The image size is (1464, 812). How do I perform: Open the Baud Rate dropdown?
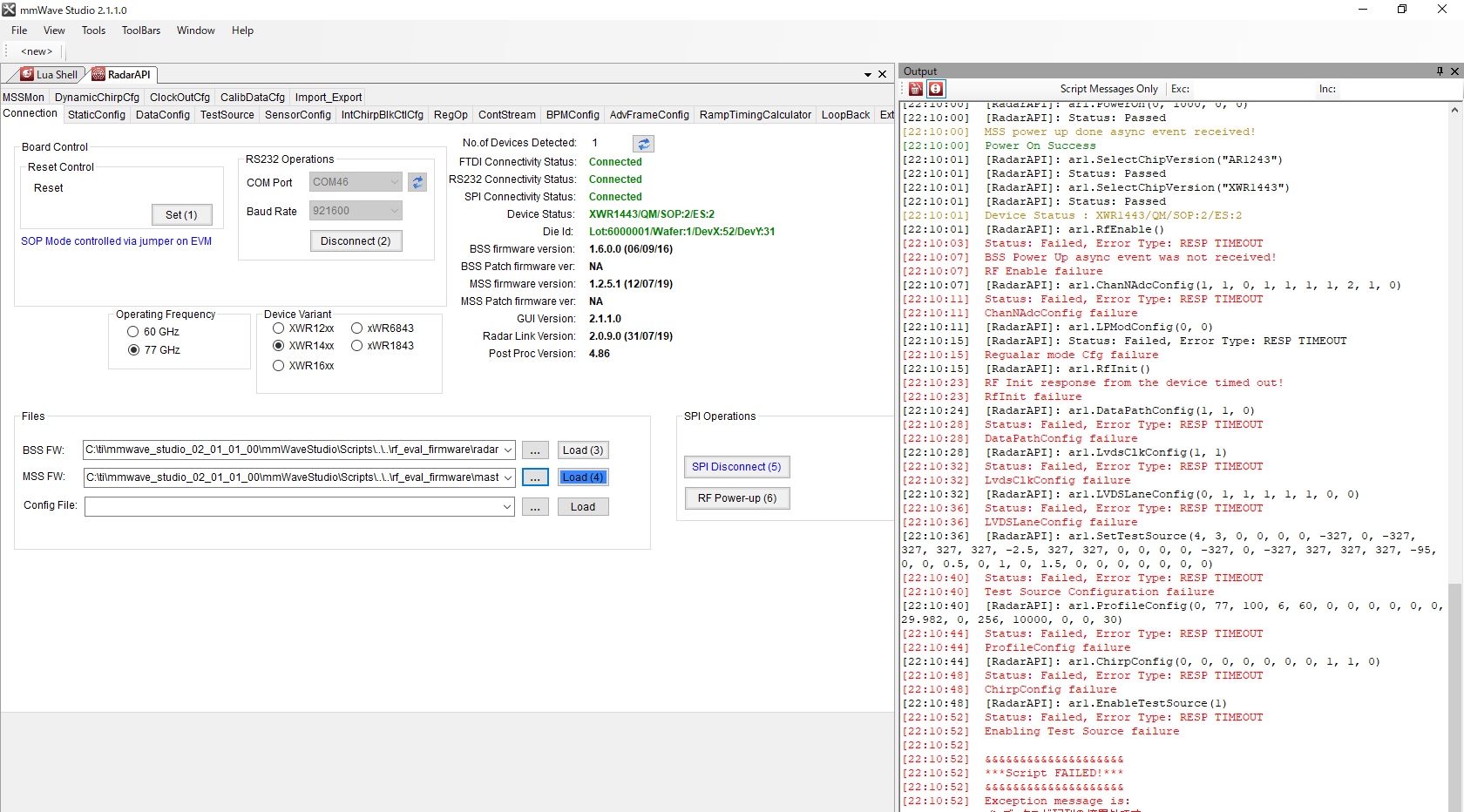(394, 211)
